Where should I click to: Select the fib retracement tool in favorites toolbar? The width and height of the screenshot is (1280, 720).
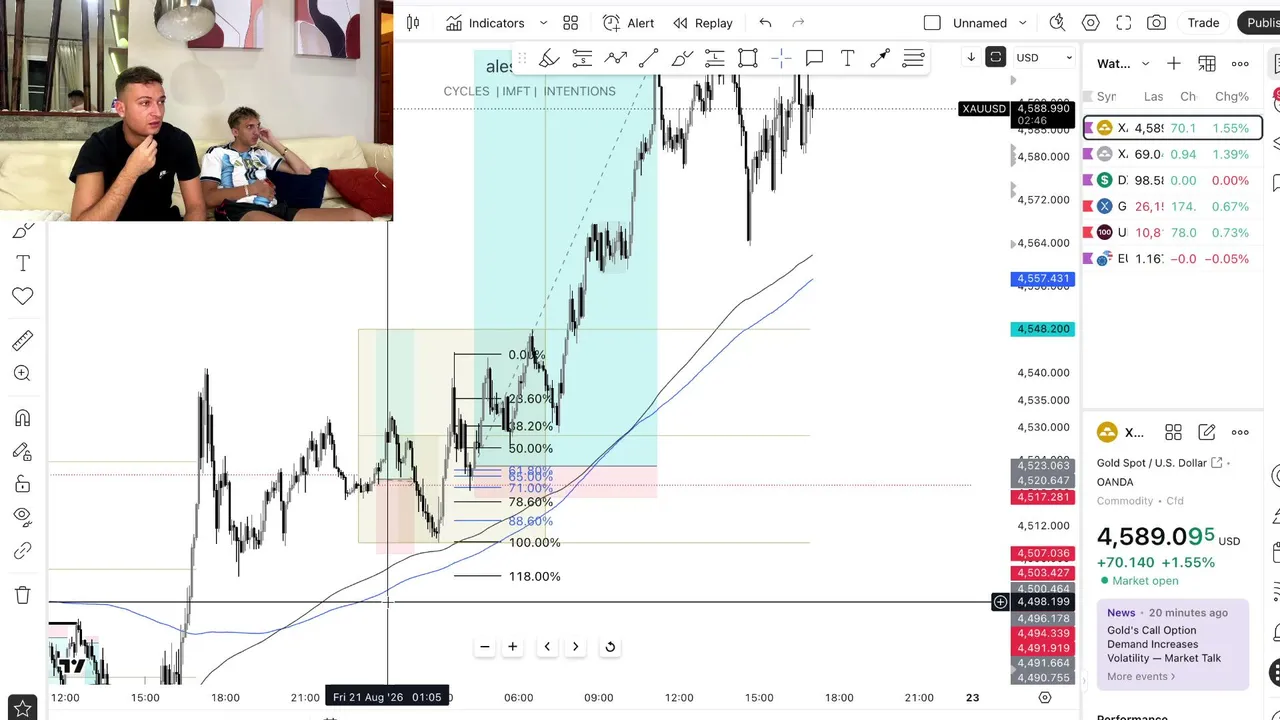tap(714, 59)
